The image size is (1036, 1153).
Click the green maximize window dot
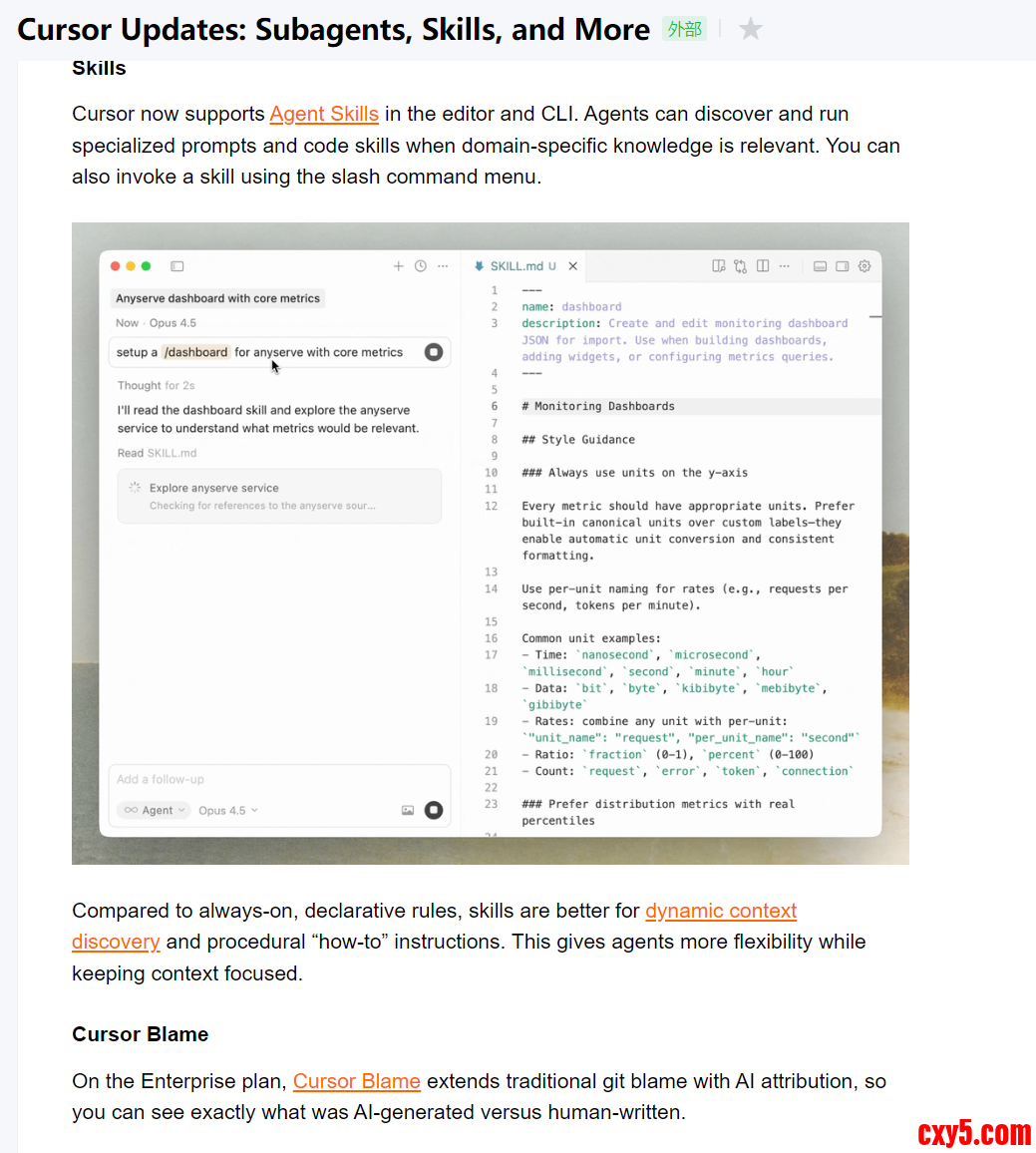click(x=147, y=266)
